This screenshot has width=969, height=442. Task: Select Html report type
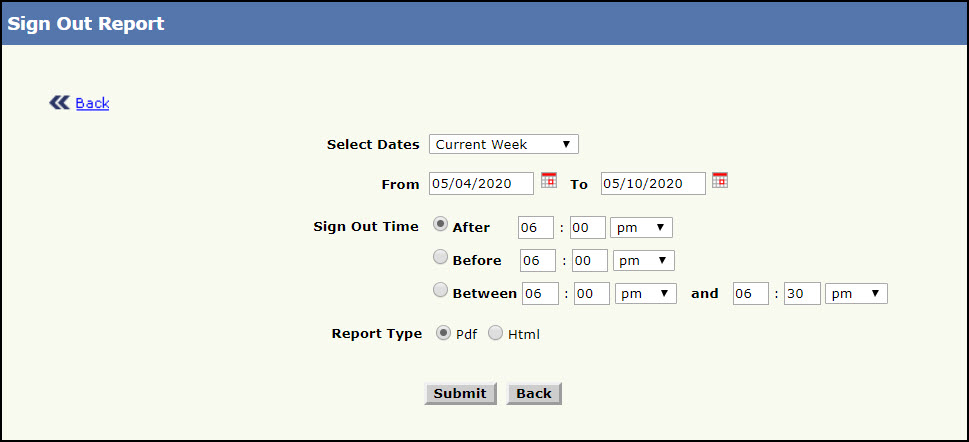click(x=495, y=333)
